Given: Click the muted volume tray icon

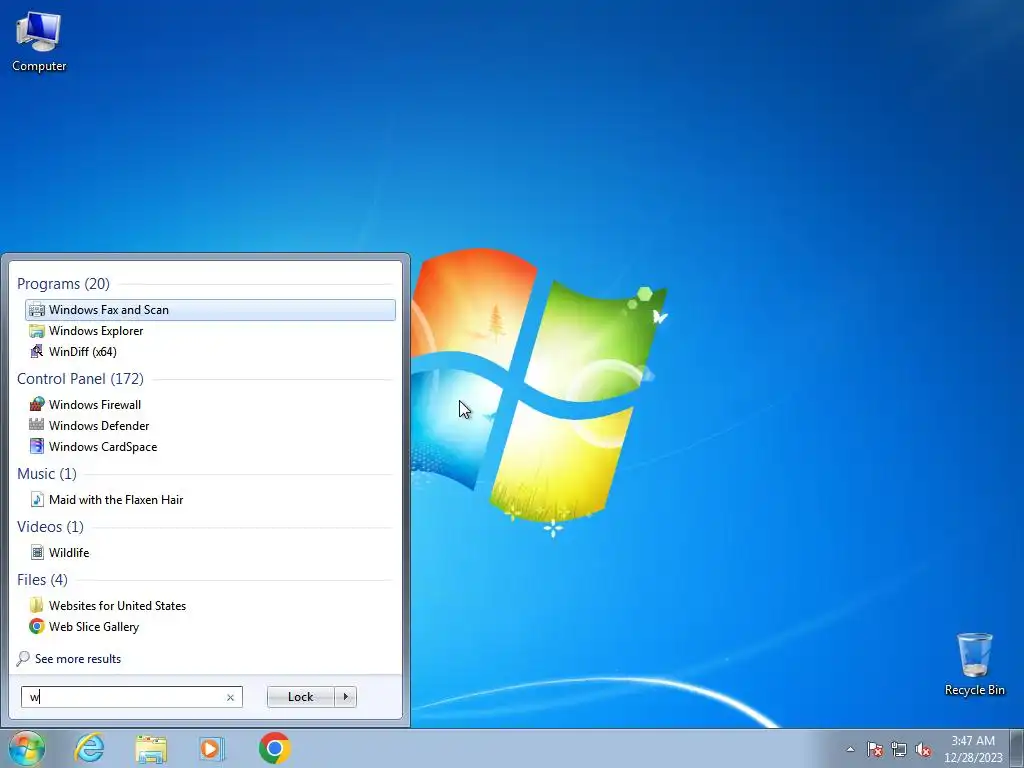Looking at the screenshot, I should [x=923, y=749].
